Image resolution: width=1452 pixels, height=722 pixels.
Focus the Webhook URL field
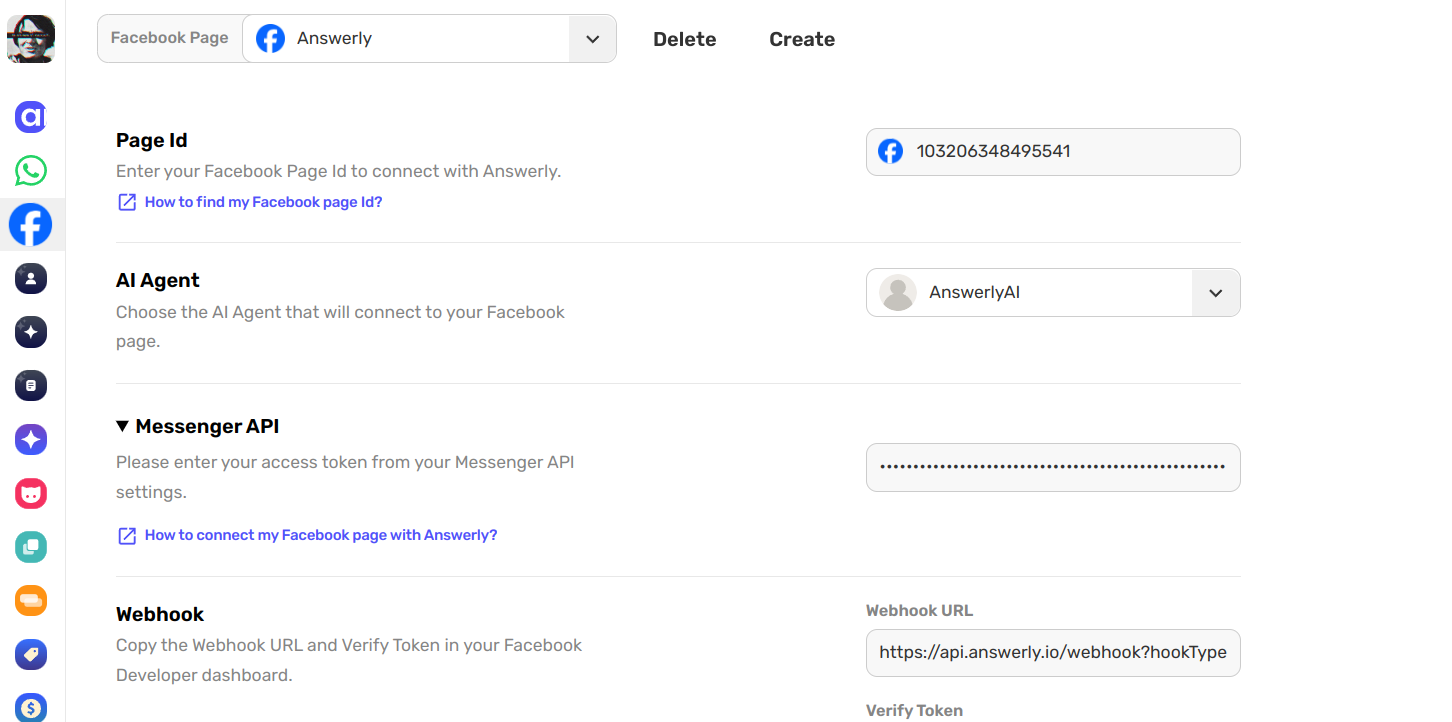[1053, 652]
